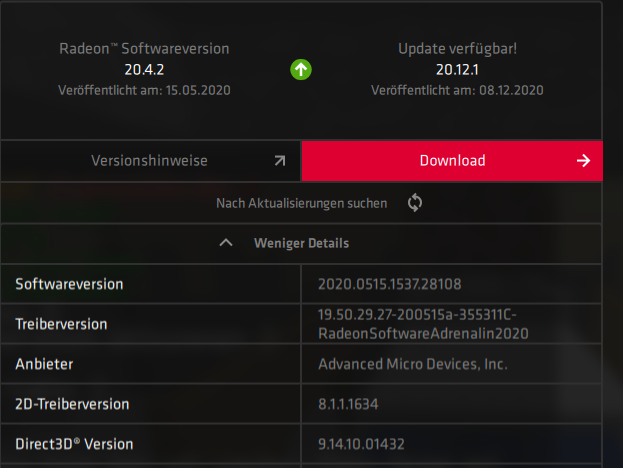The width and height of the screenshot is (623, 468).
Task: Click the Radeon Softwareversion heading
Action: (x=144, y=49)
